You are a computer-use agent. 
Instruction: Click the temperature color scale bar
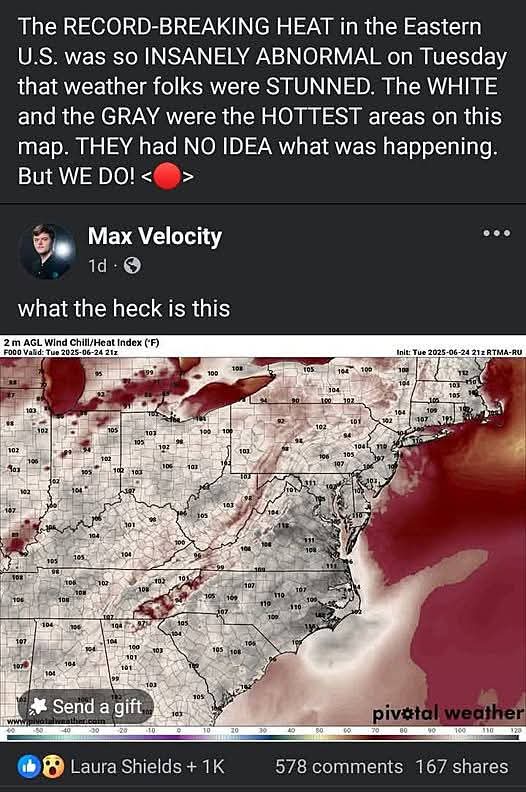[x=263, y=737]
